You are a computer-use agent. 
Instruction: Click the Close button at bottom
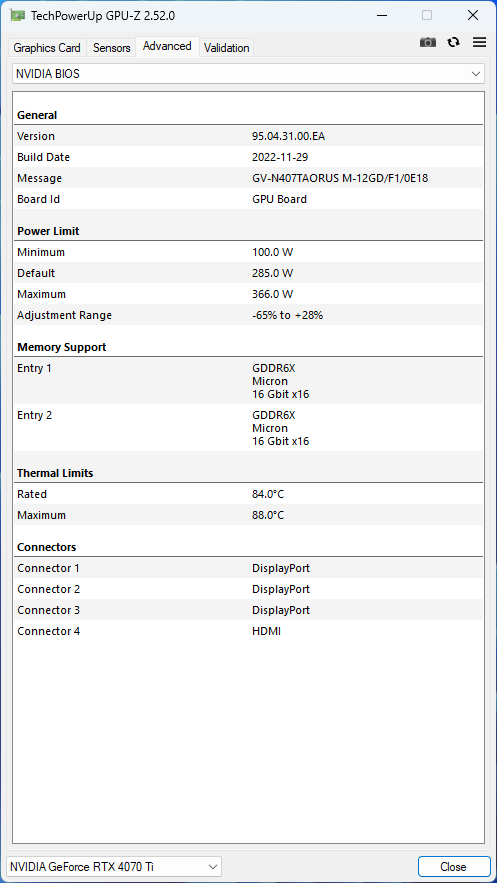point(454,867)
